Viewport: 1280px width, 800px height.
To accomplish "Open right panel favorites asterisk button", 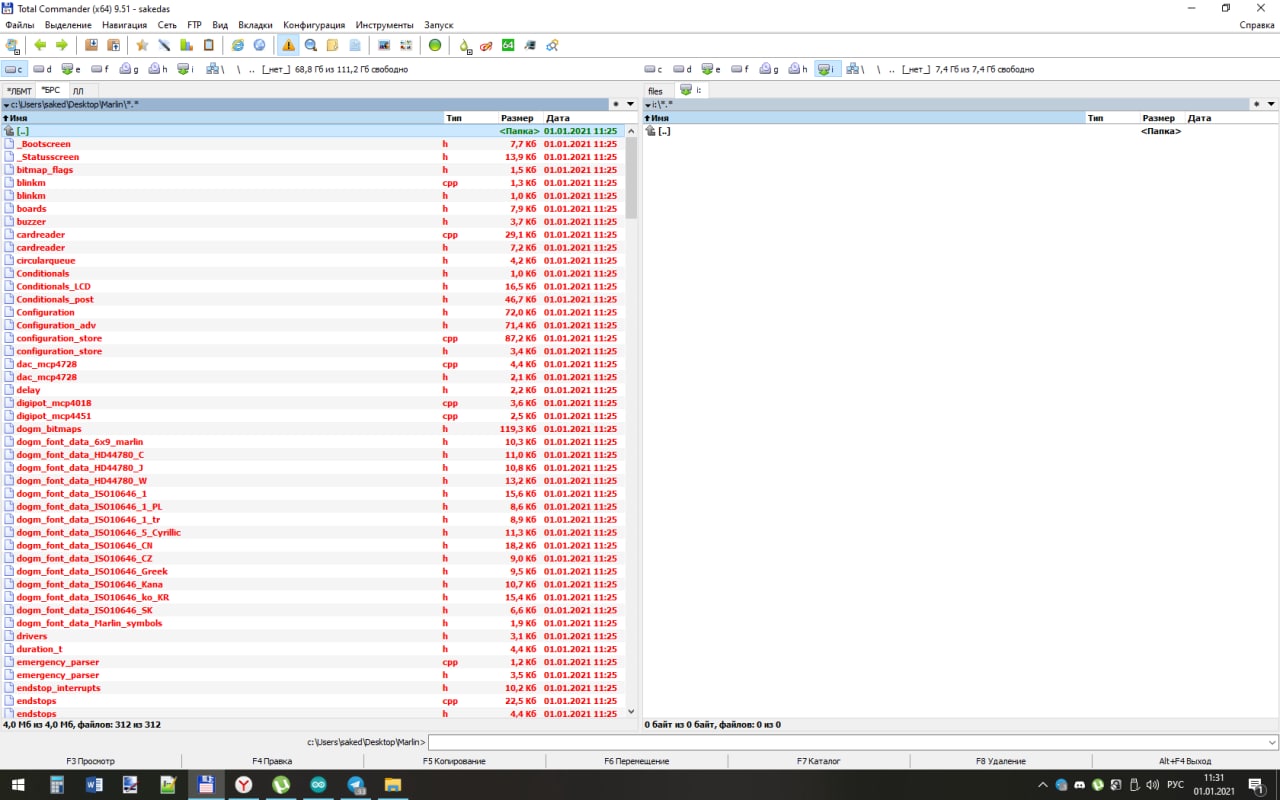I will pyautogui.click(x=1256, y=104).
